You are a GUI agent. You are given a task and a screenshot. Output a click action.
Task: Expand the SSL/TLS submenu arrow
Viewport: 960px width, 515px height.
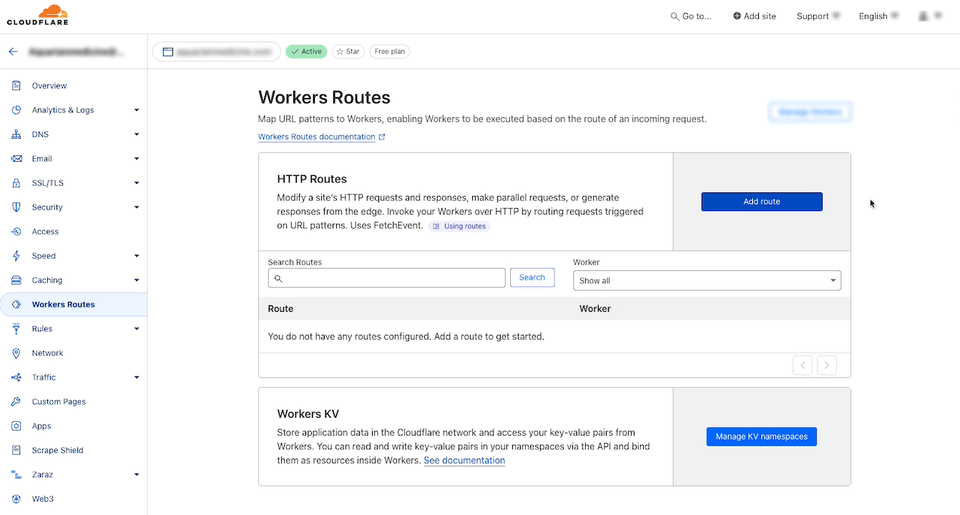137,183
